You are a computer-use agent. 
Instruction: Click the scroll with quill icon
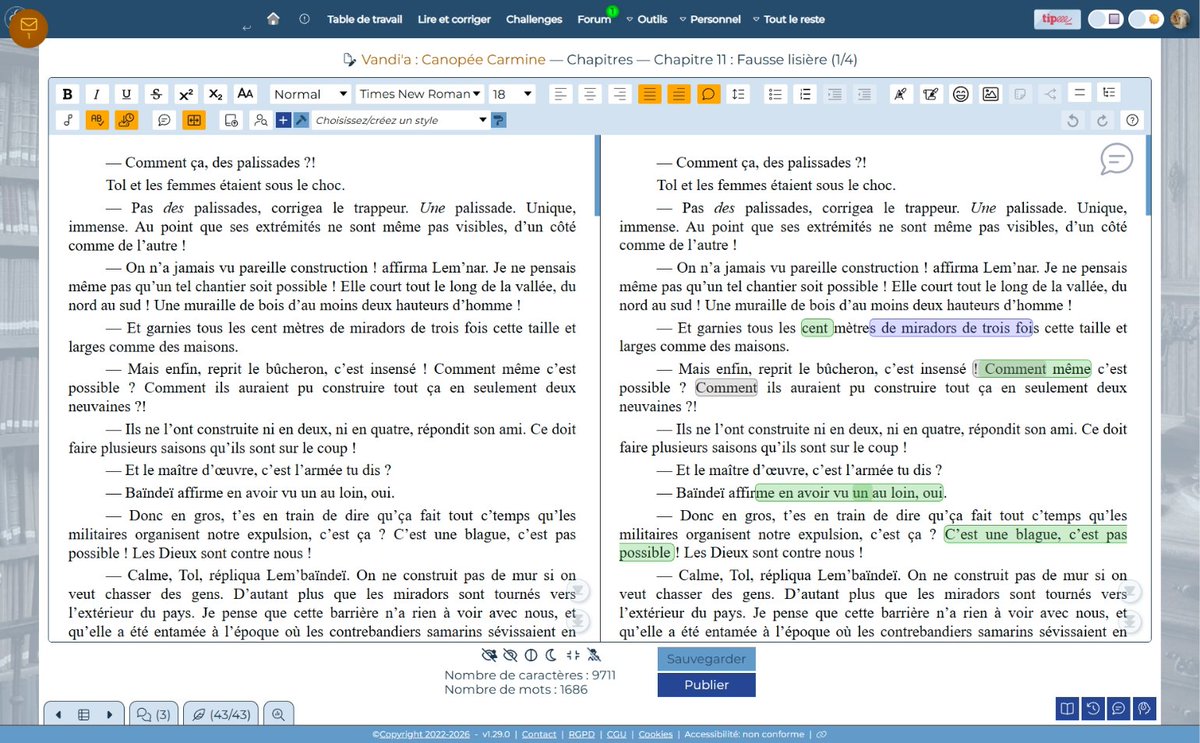click(931, 94)
